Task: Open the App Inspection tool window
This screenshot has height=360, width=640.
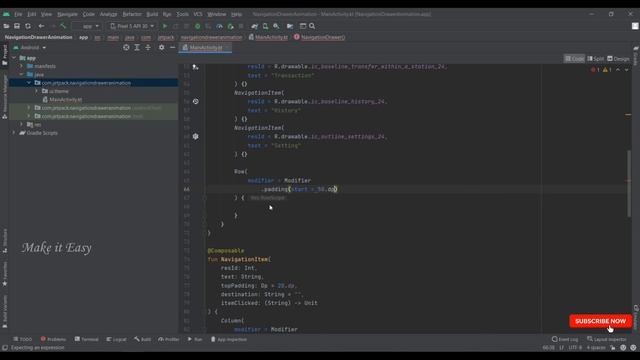Action: (x=228, y=339)
